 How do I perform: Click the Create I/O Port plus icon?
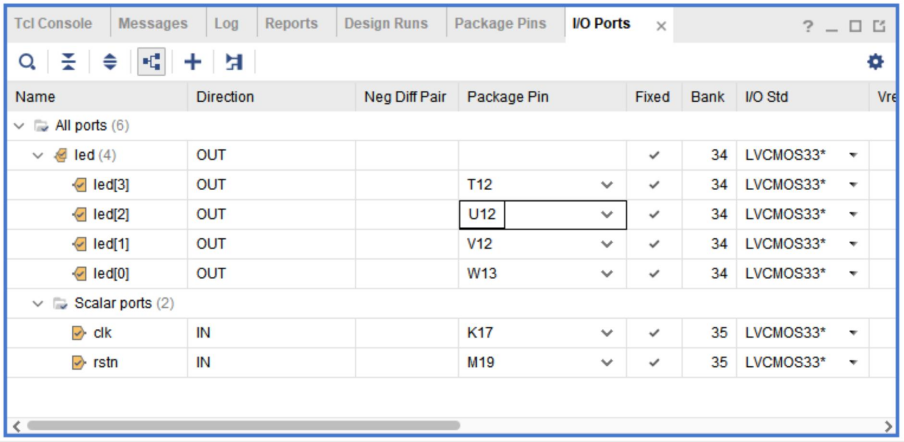[x=193, y=62]
